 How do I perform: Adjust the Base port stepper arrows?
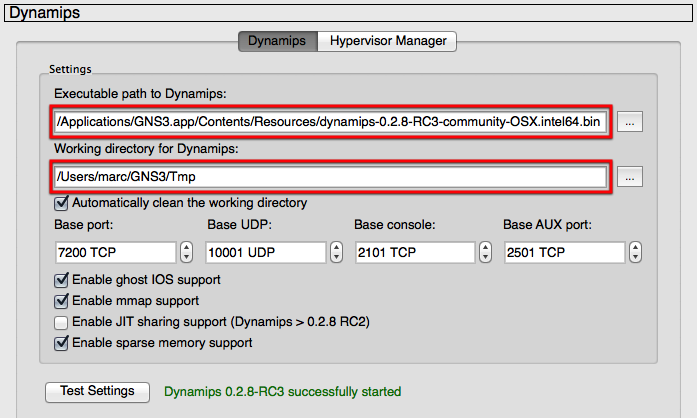point(186,252)
